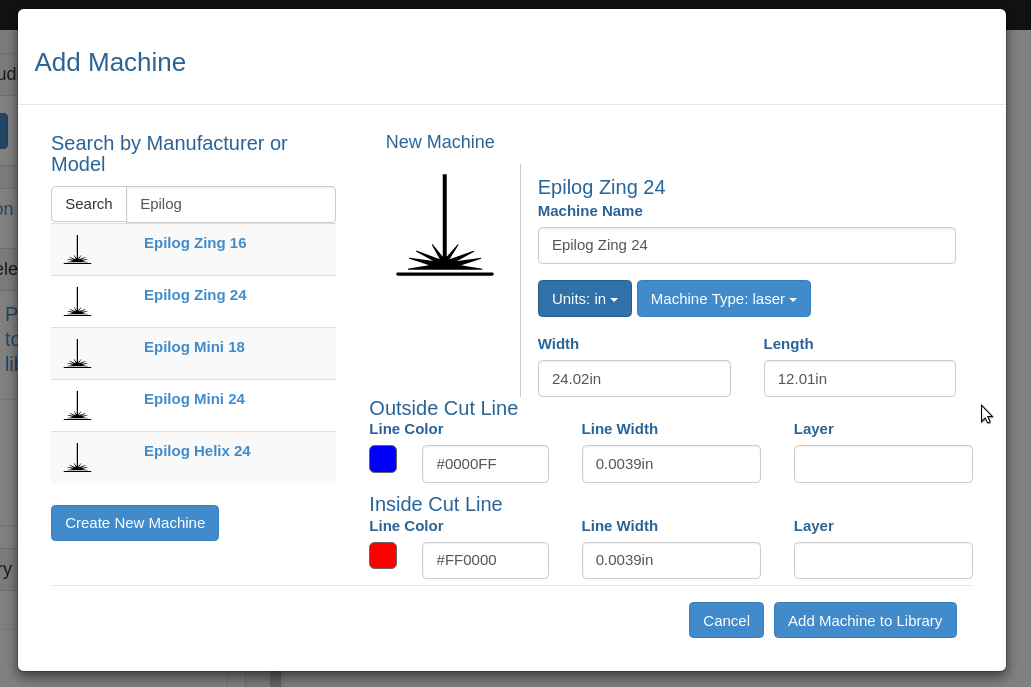Pick the Epilog Helix 24 machine
Image resolution: width=1031 pixels, height=687 pixels.
pos(197,451)
